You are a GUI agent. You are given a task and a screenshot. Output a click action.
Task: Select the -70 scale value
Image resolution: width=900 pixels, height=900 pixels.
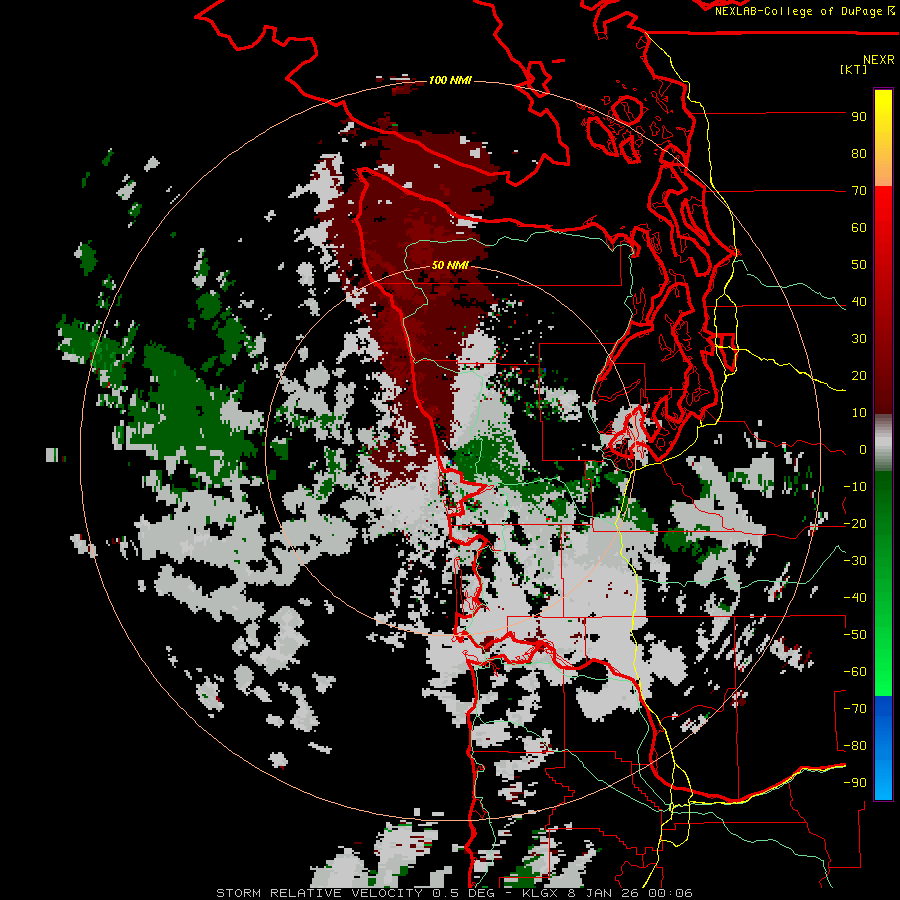[855, 709]
